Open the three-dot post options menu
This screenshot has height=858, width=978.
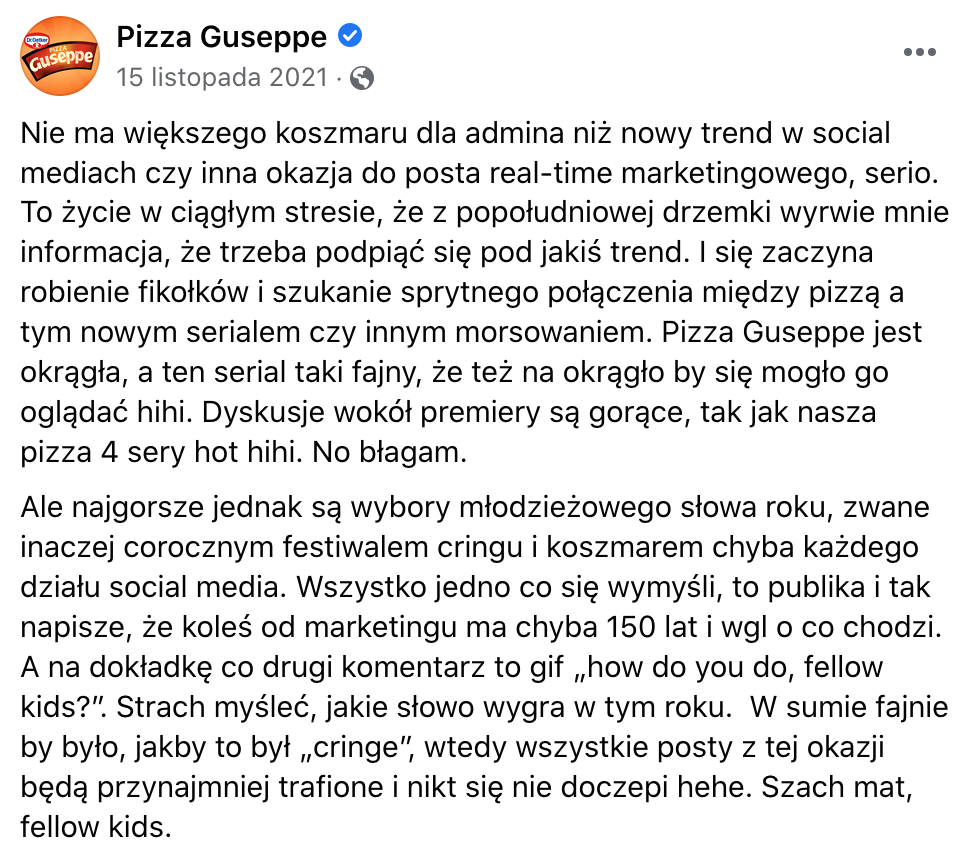point(919,52)
